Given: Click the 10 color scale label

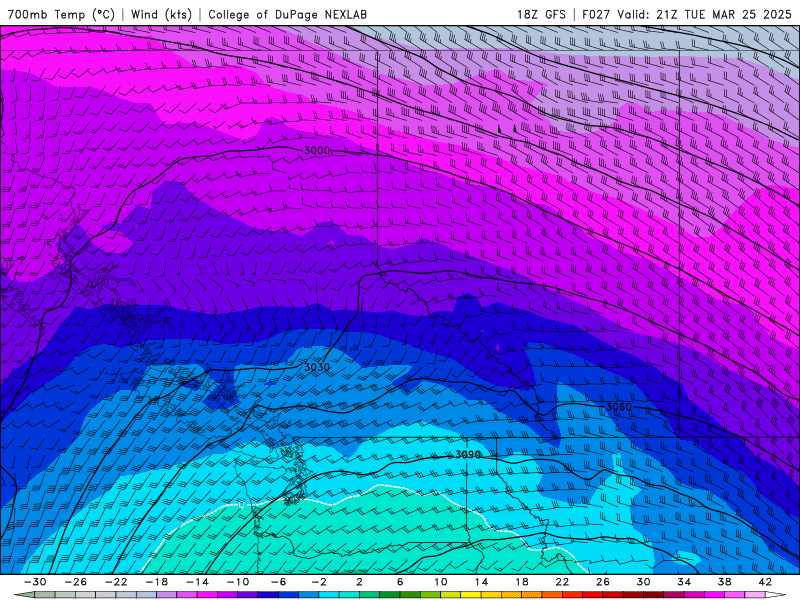Looking at the screenshot, I should 441,582.
